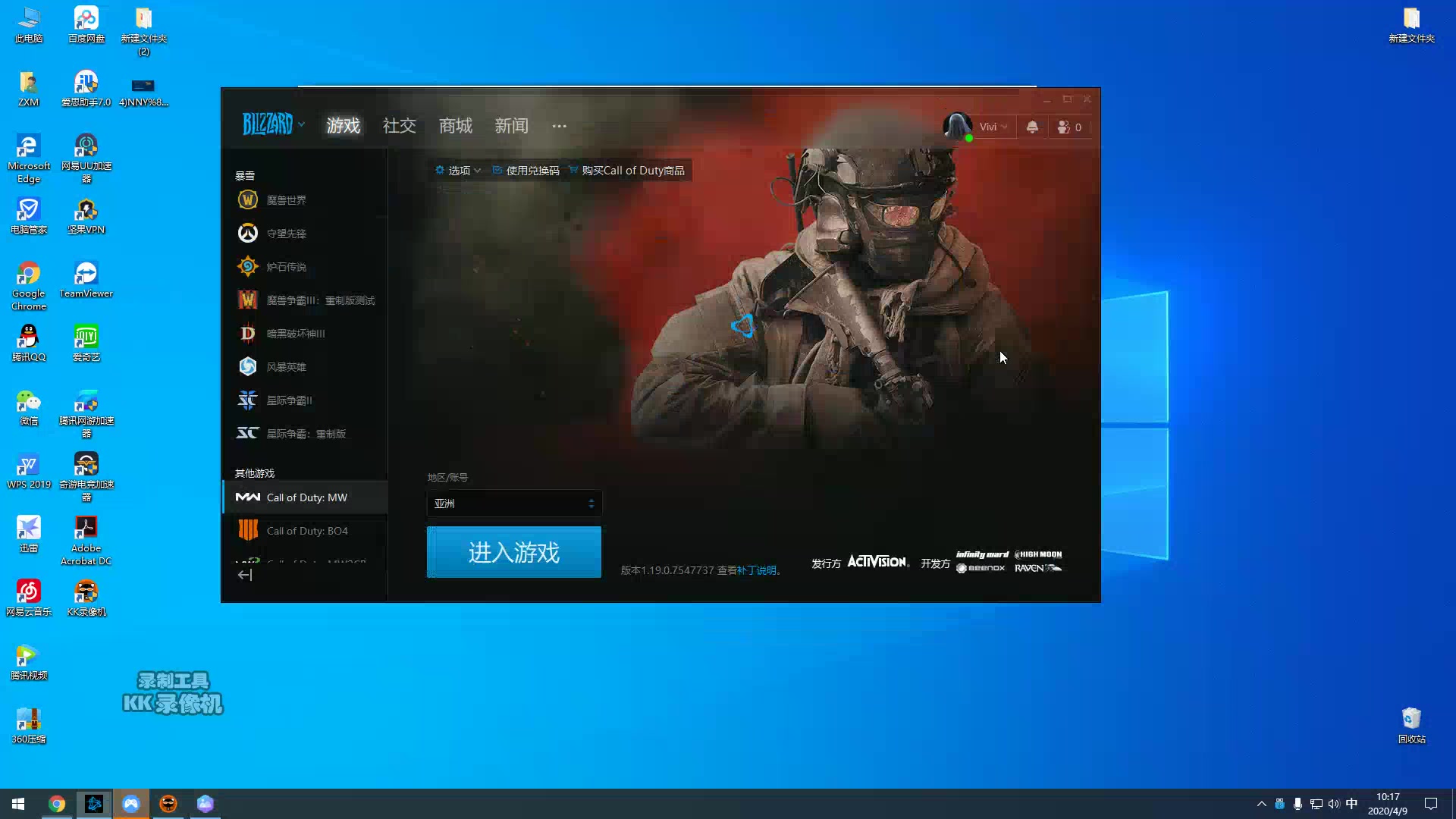Select the Overwatch game icon

tap(248, 234)
